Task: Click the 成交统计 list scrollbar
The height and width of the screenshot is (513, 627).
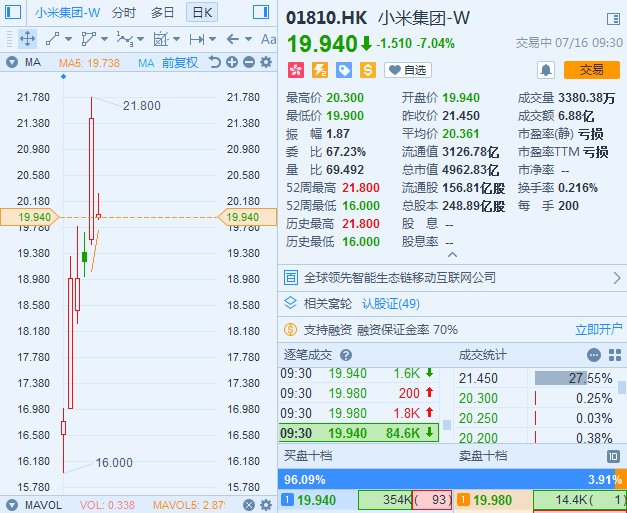Action: coord(621,387)
